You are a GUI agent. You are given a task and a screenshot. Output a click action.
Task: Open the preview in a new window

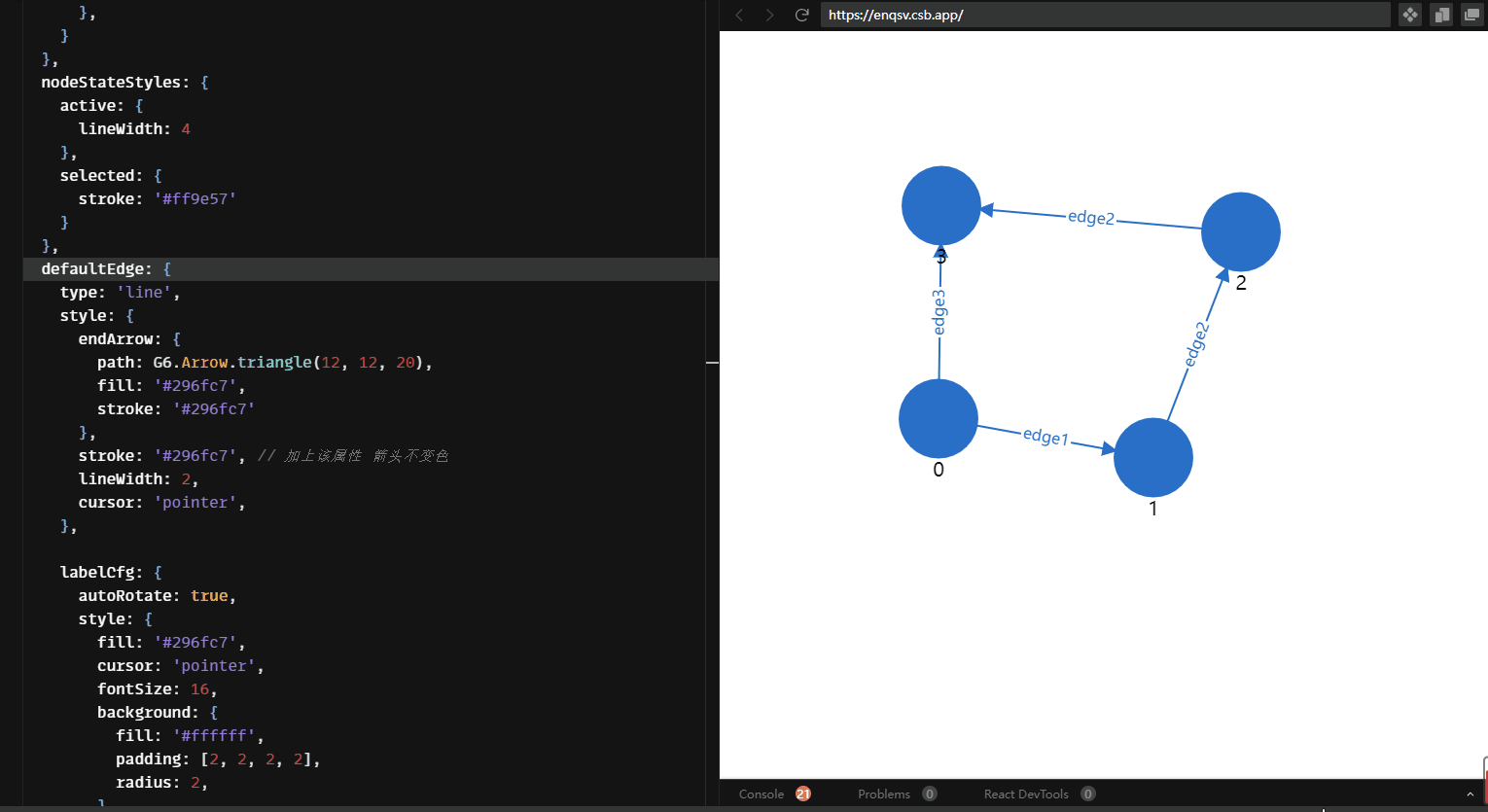click(1470, 15)
